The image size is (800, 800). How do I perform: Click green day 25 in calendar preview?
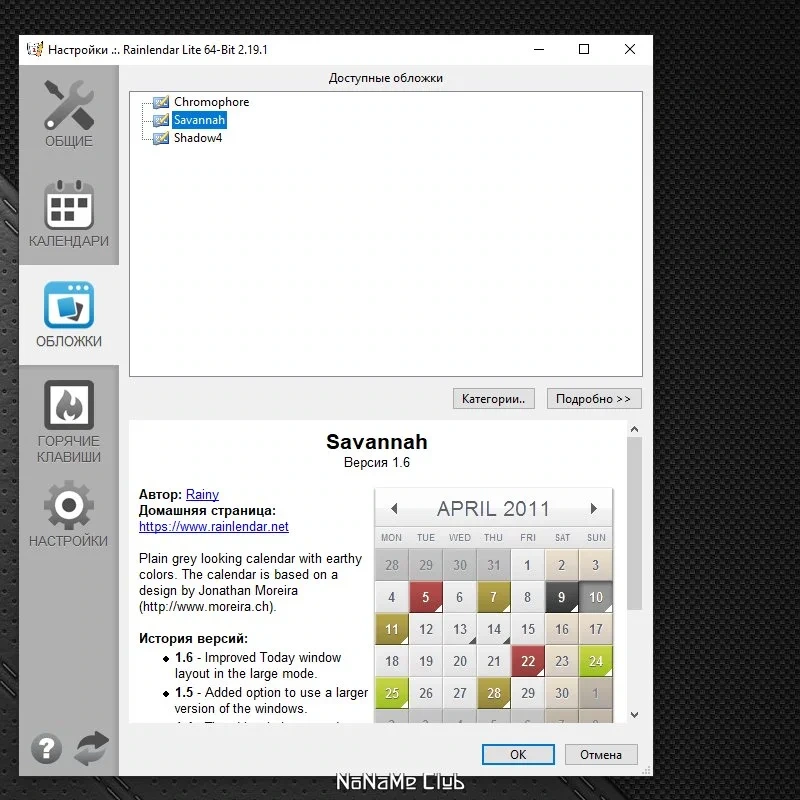coord(391,693)
